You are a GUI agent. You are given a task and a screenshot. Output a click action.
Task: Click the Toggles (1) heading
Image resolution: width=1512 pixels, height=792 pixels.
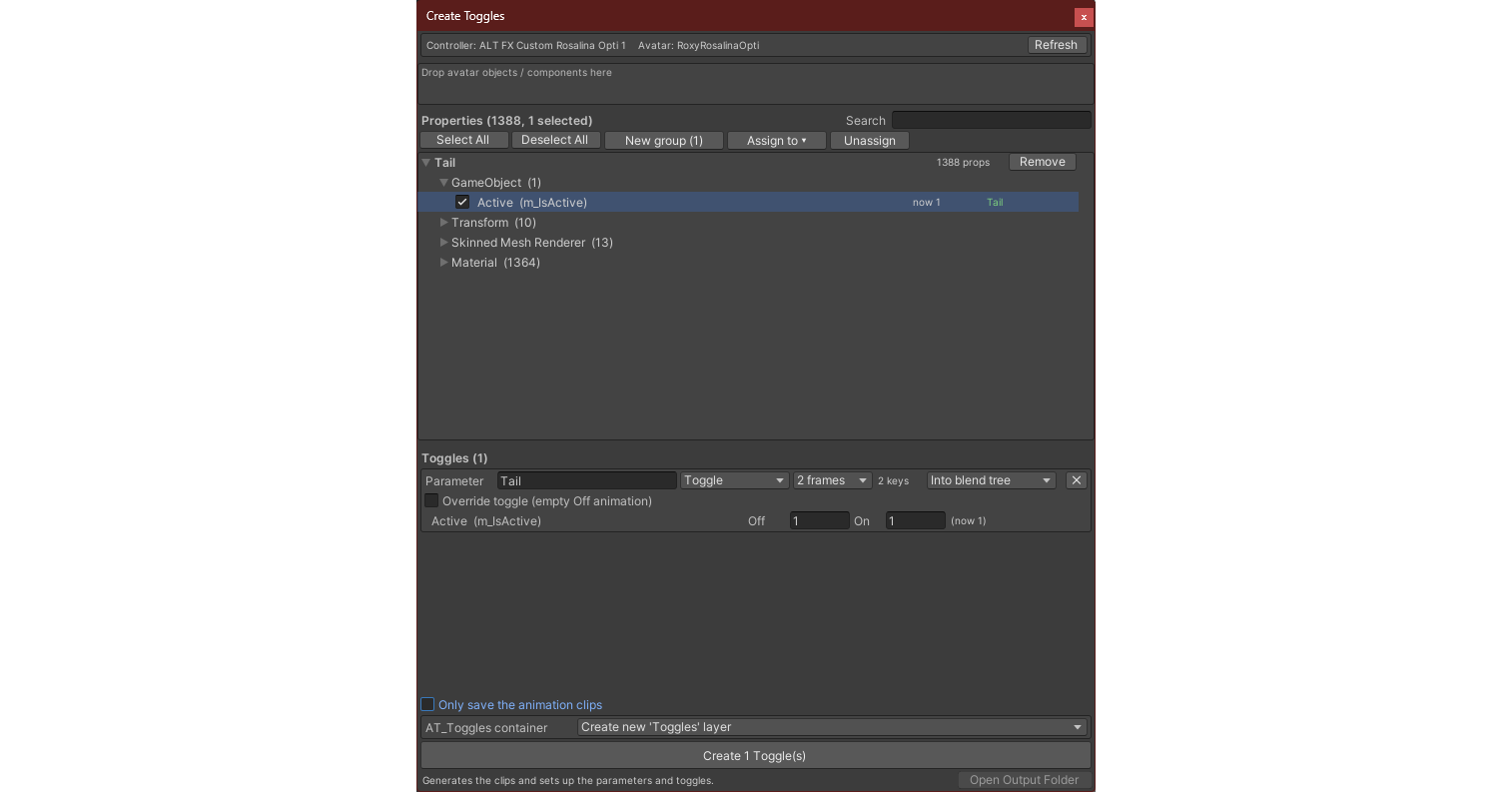[x=454, y=458]
